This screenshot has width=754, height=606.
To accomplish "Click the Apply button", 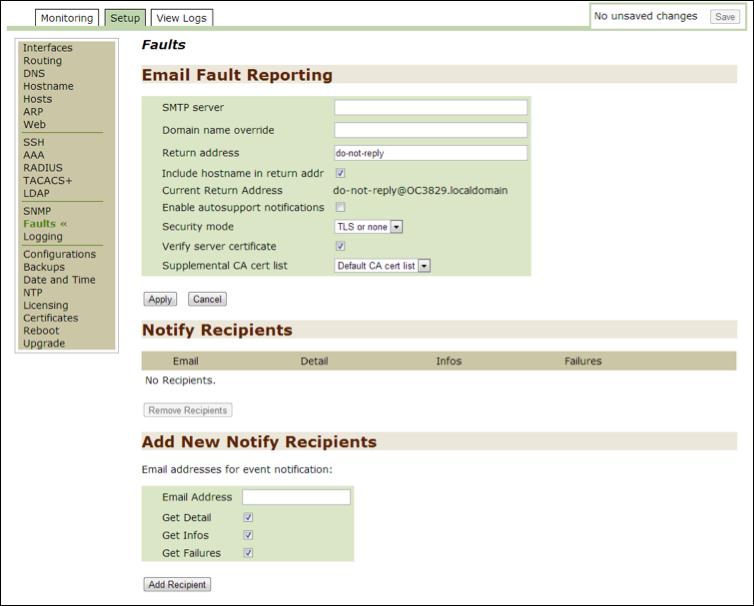I will click(160, 299).
